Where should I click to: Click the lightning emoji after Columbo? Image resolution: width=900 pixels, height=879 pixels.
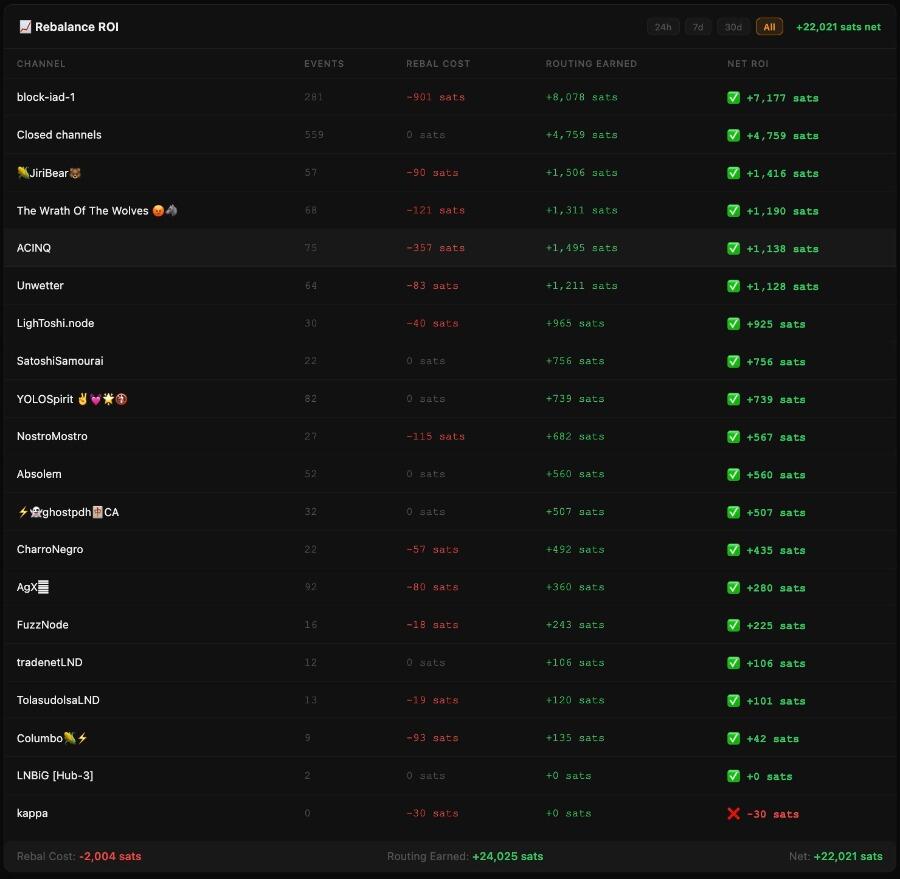[x=82, y=738]
